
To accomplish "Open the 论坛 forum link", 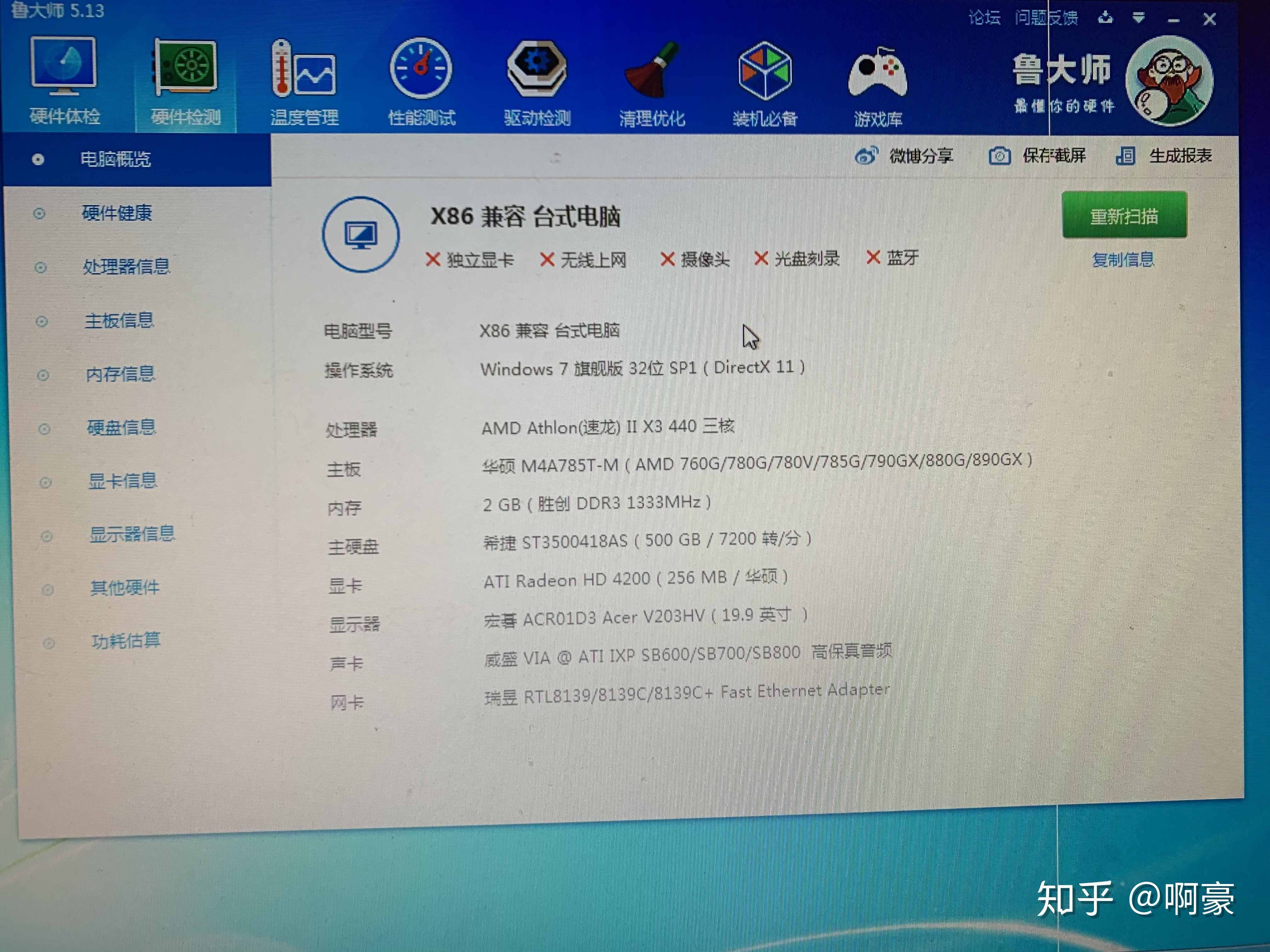I will click(984, 18).
